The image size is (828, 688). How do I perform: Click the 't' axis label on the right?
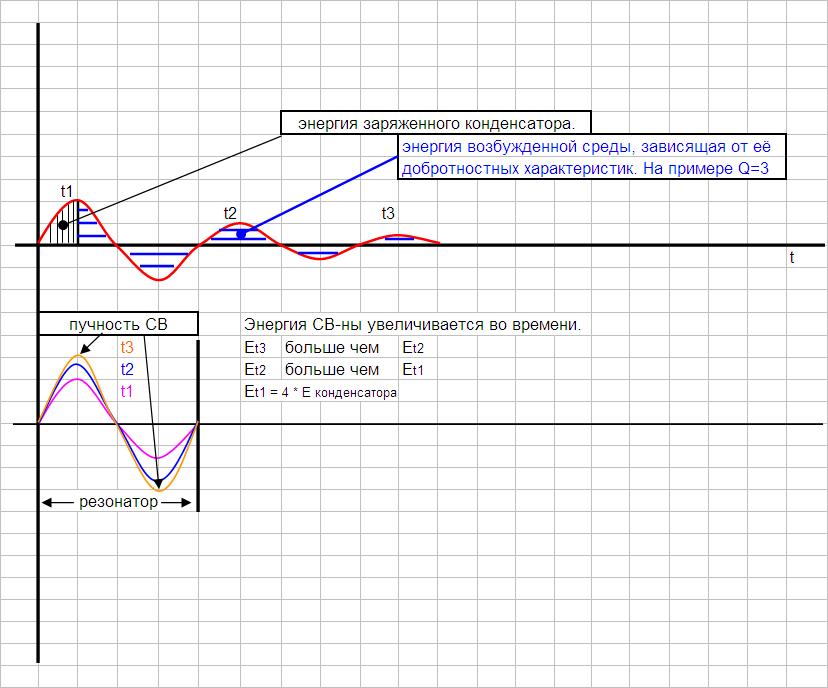point(792,257)
